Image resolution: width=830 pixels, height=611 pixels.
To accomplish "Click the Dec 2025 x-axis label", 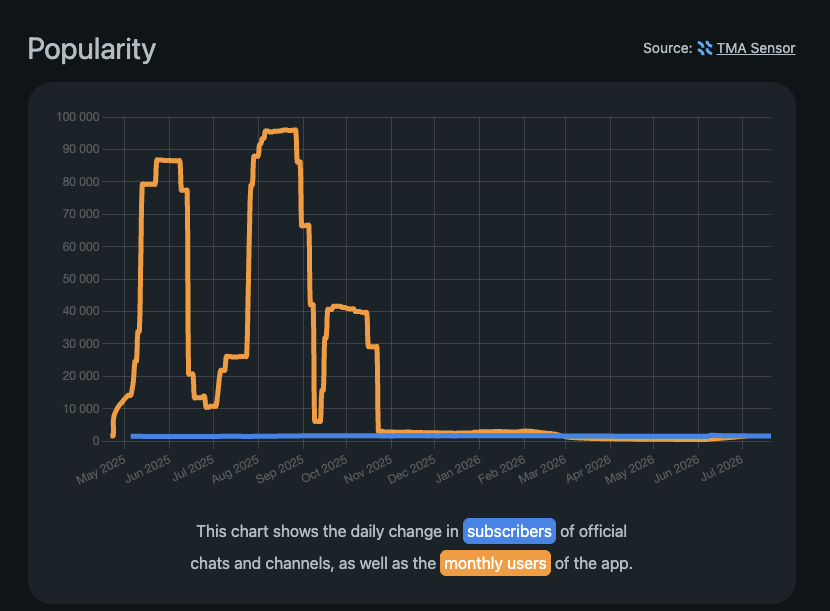I will click(411, 470).
